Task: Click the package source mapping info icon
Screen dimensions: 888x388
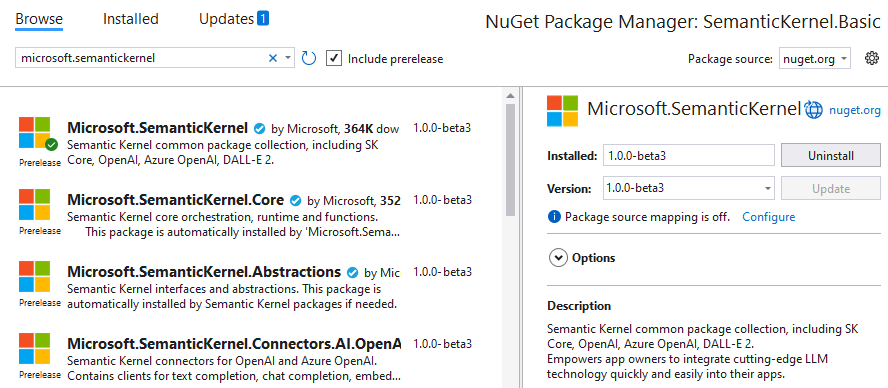Action: (554, 217)
